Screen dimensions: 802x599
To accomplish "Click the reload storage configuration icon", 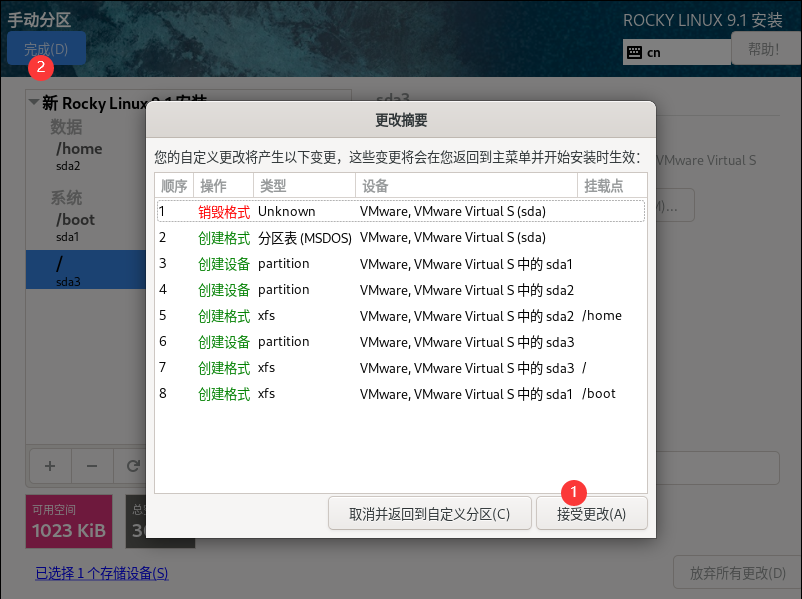I will 132,466.
